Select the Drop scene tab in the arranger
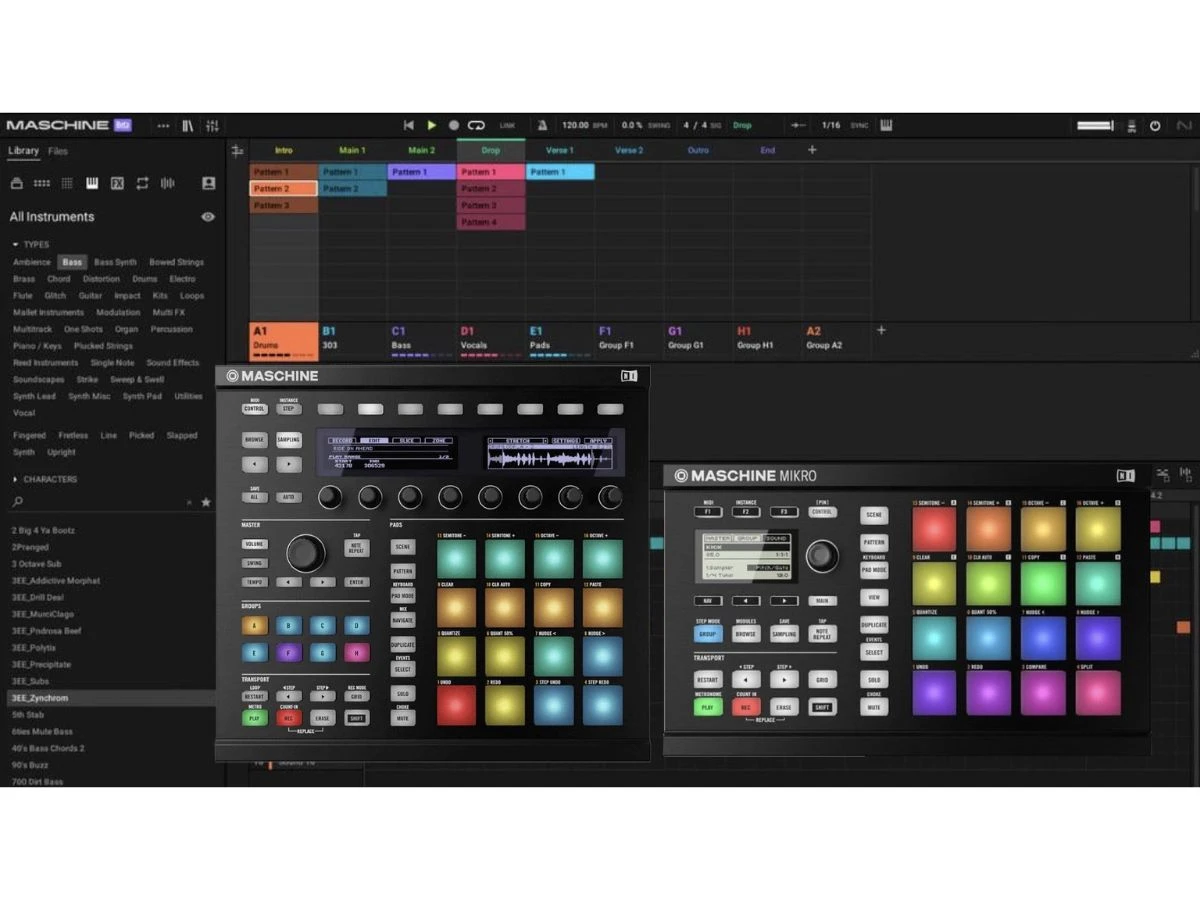This screenshot has height=900, width=1200. point(491,150)
